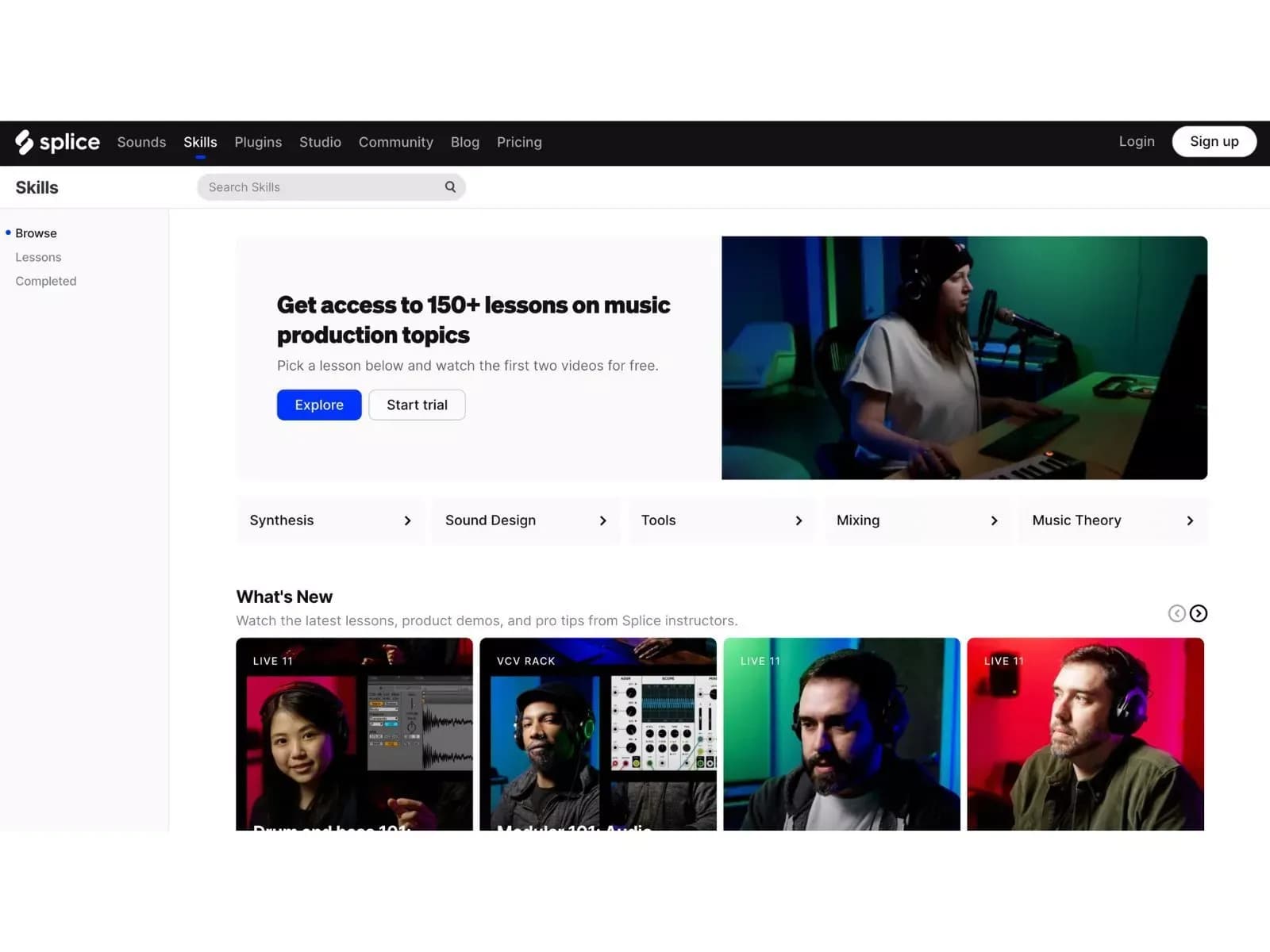Open the Pricing nav item
The width and height of the screenshot is (1270, 952).
pyautogui.click(x=519, y=142)
